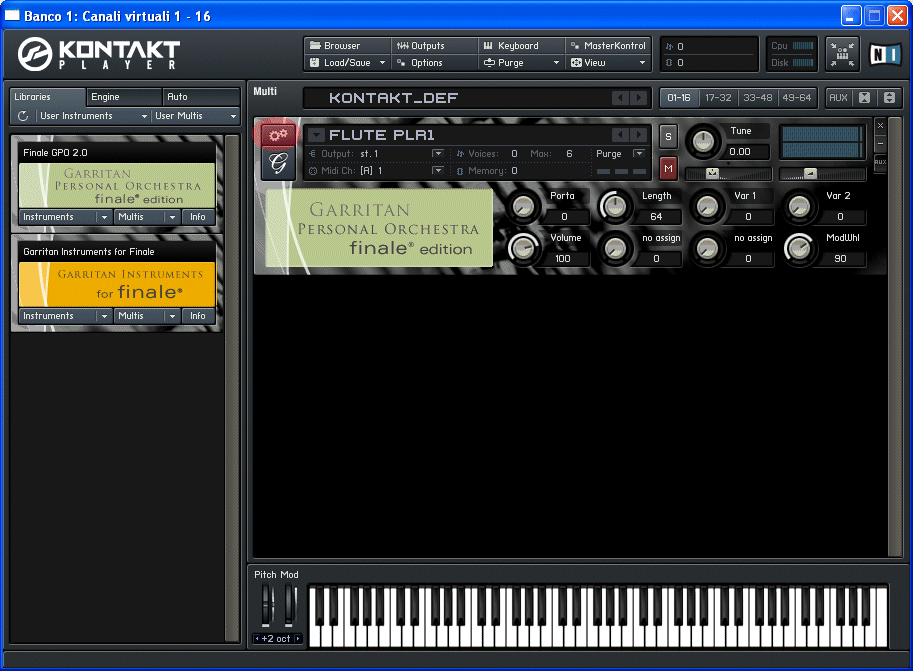Expand the Load/Save menu
913x671 pixels.
pos(346,63)
